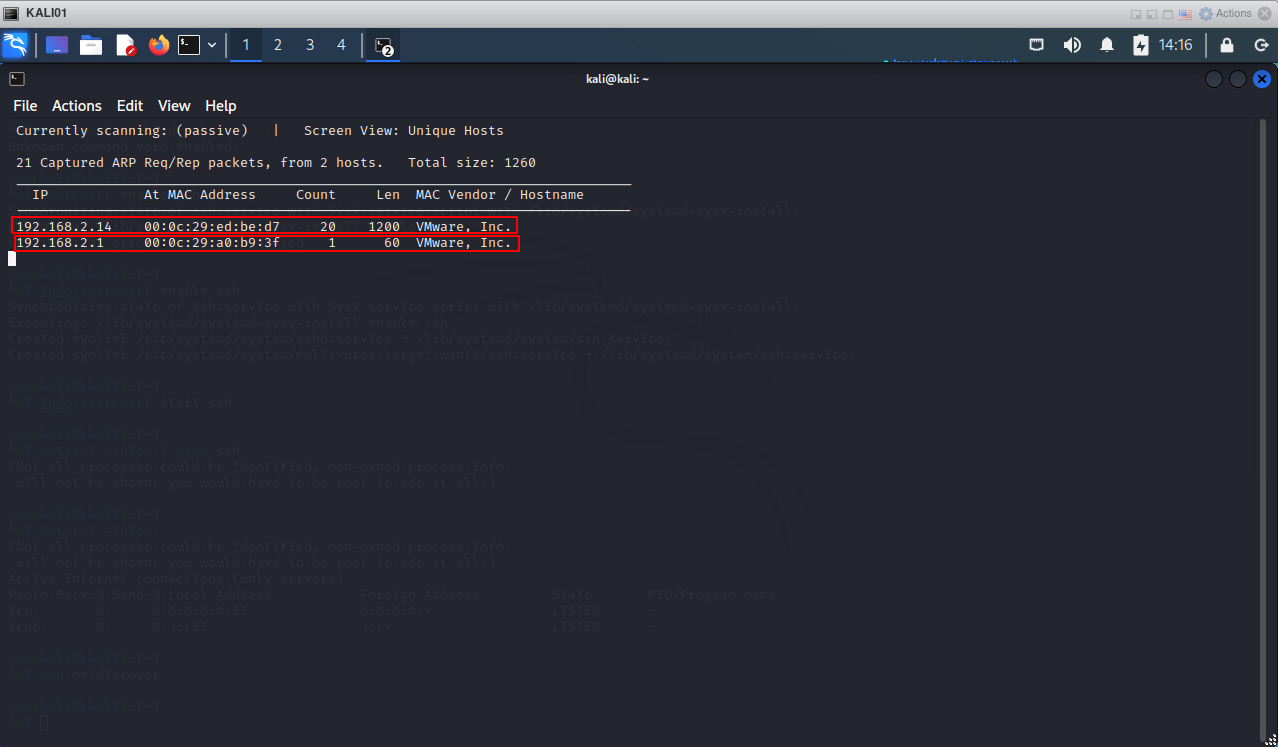
Task: Click the show desktop icon in panel
Action: [57, 45]
